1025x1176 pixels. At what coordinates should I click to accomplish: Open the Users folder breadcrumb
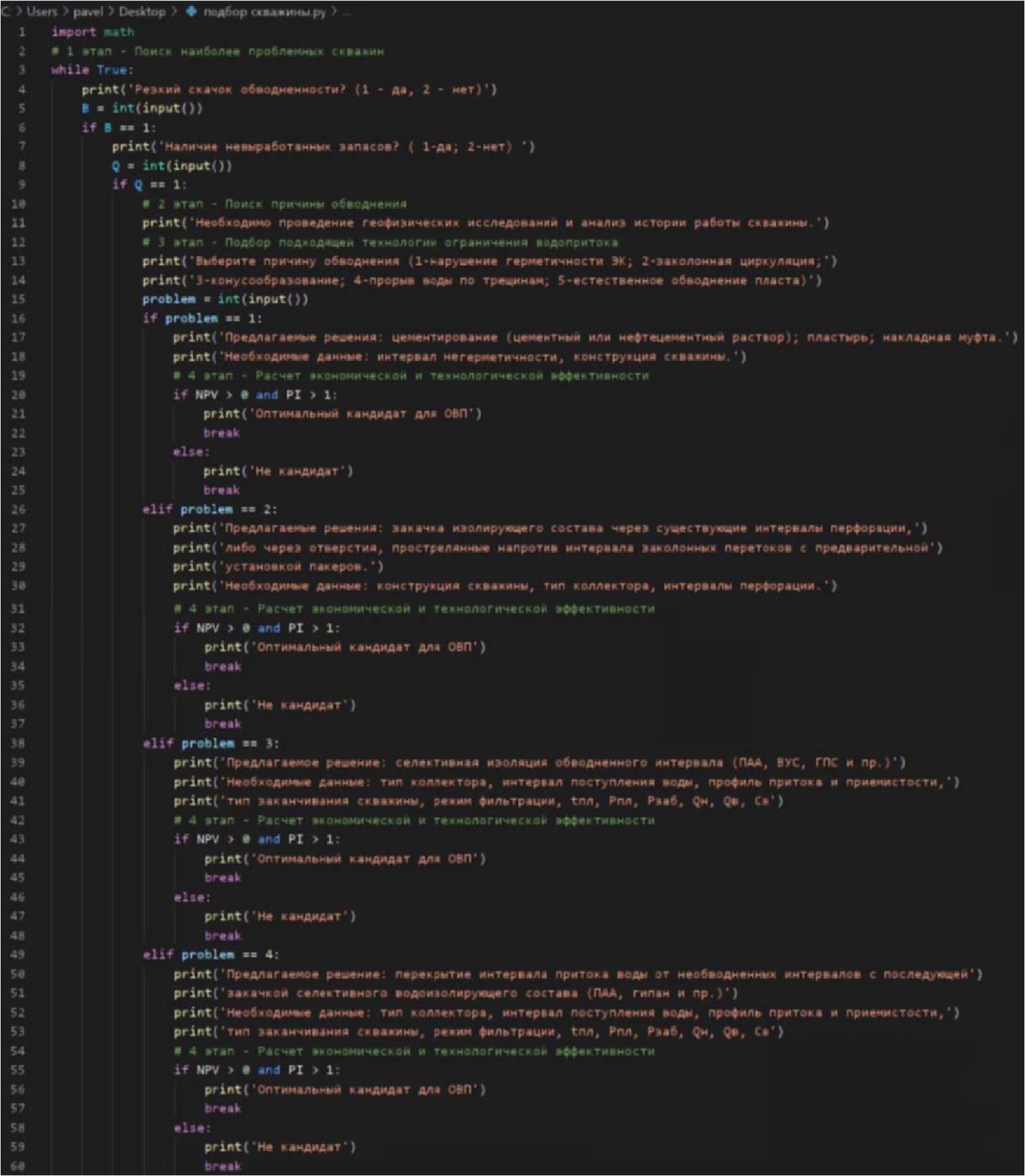click(x=41, y=12)
